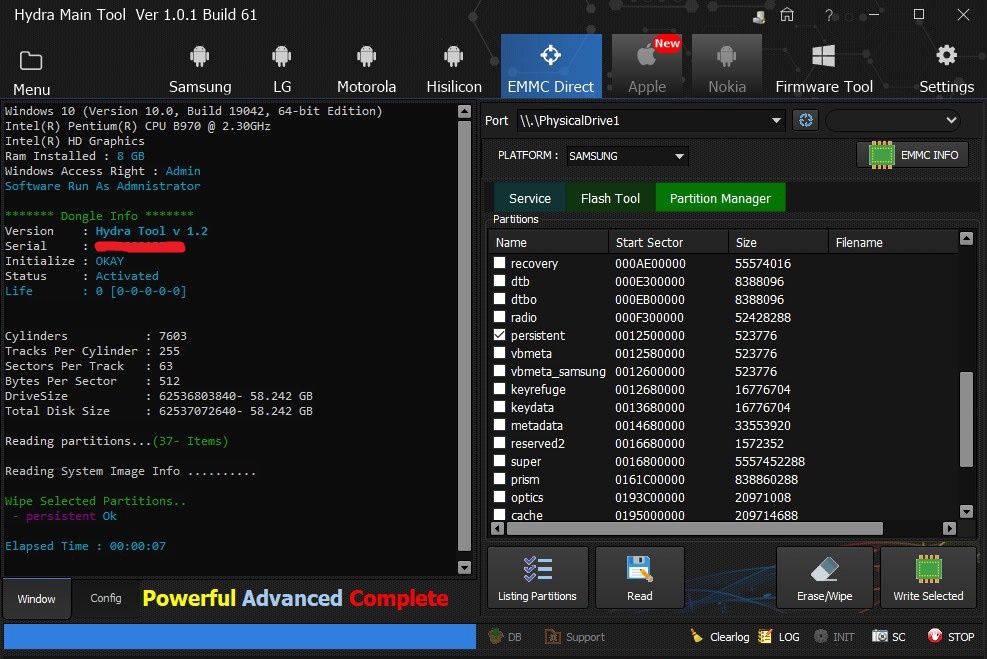
Task: Select the Samsung android icon
Action: (x=200, y=57)
